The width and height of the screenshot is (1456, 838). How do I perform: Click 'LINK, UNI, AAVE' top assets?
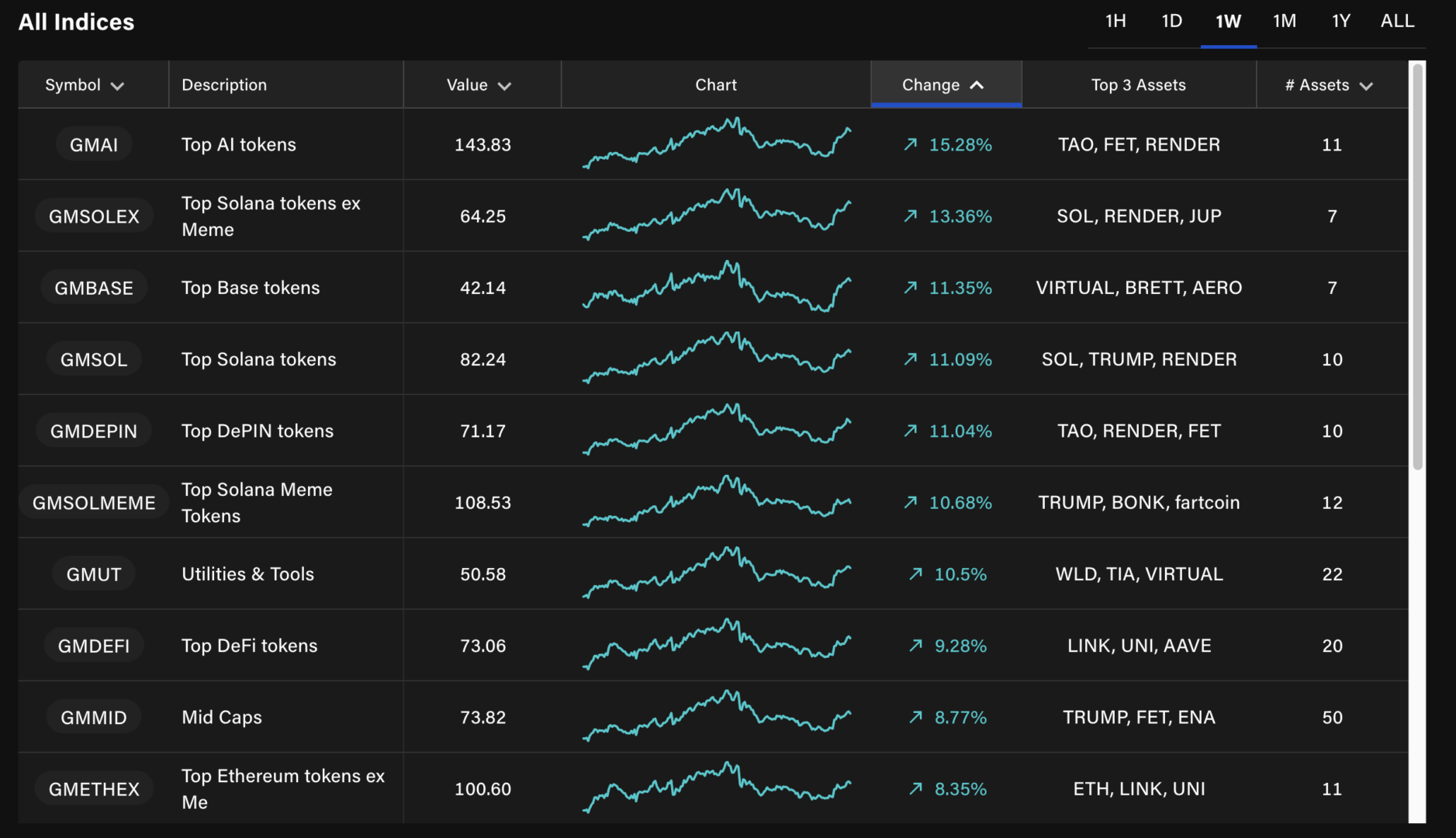(1139, 646)
